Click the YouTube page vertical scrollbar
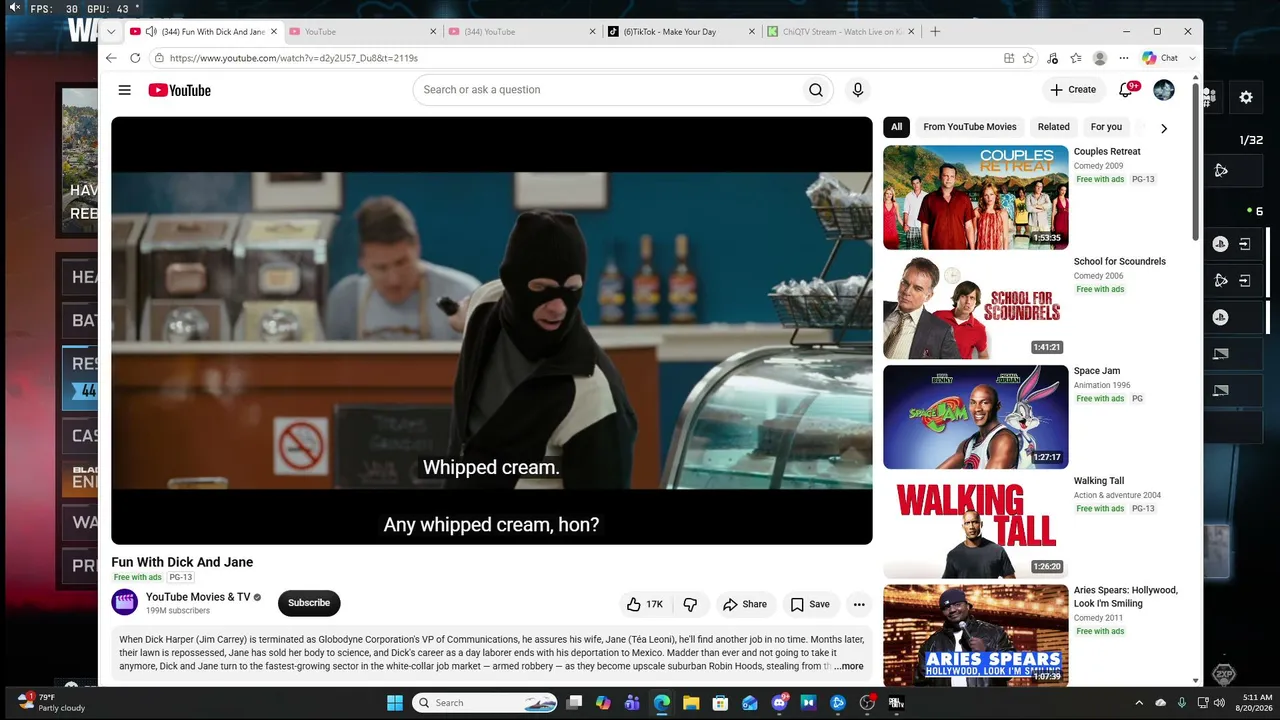The image size is (1280, 720). point(1196,160)
